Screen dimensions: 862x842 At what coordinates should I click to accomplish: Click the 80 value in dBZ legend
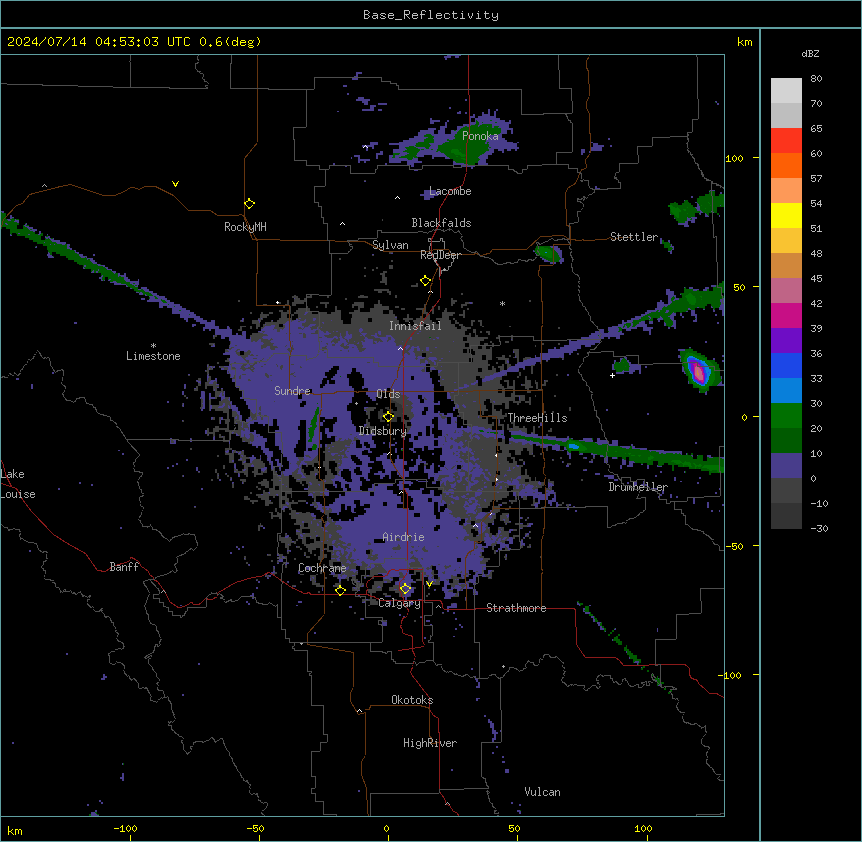coord(816,79)
